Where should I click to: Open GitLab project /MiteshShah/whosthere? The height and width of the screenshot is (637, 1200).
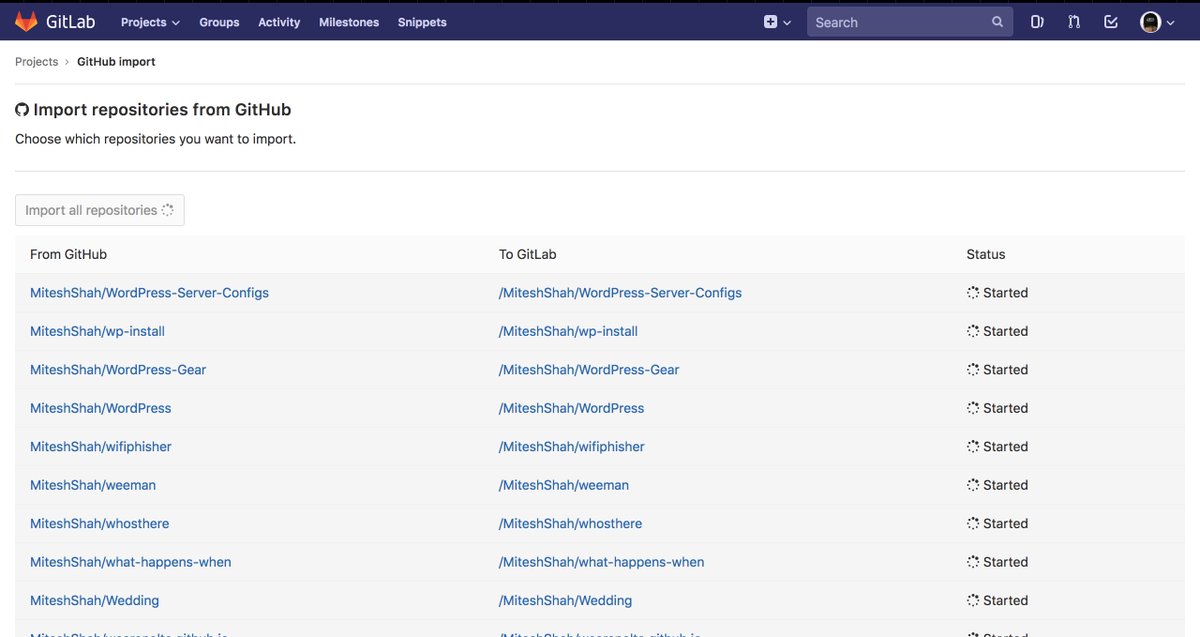570,524
